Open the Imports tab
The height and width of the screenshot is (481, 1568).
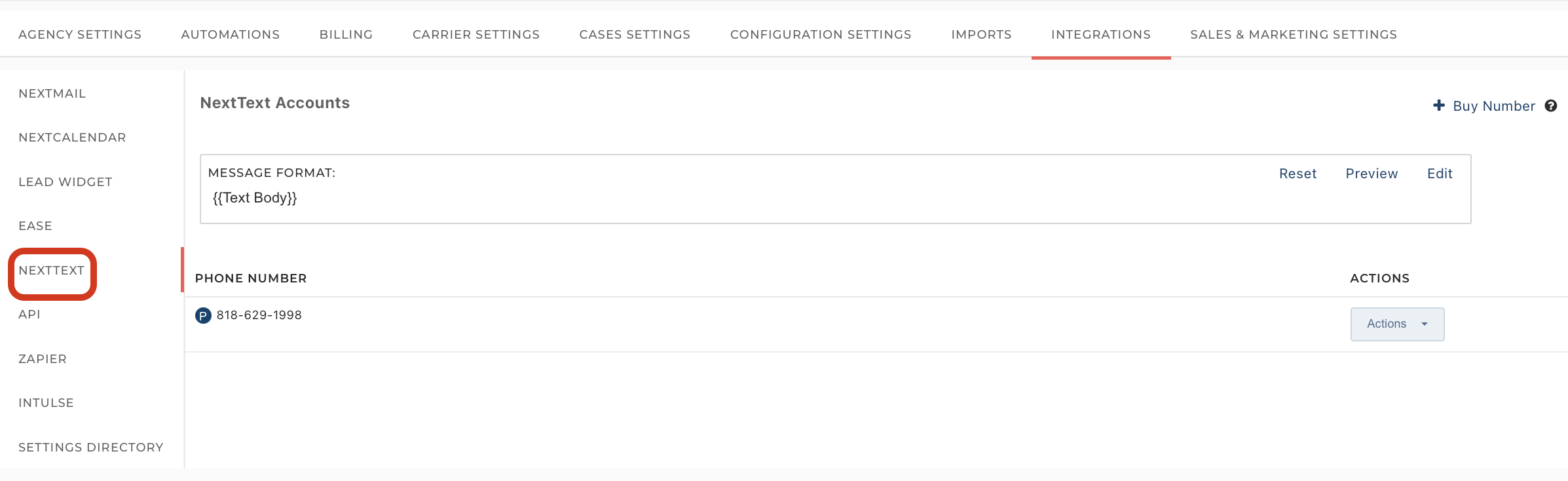[x=981, y=34]
